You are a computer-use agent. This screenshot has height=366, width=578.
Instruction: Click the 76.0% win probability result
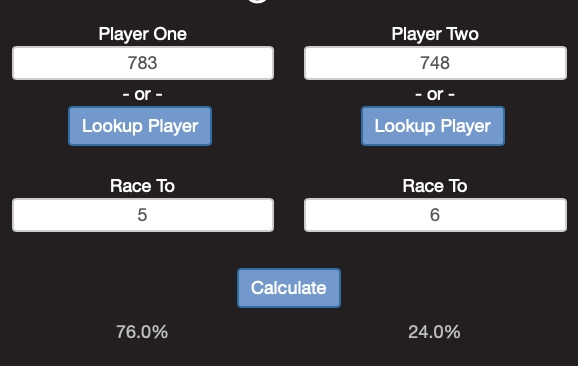[x=142, y=332]
